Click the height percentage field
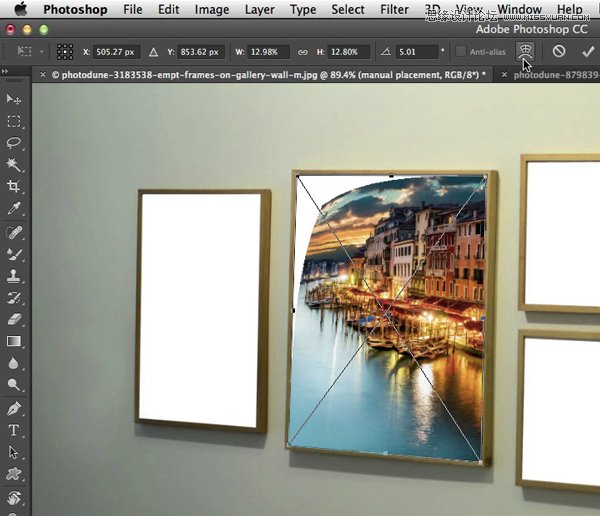 pos(348,52)
